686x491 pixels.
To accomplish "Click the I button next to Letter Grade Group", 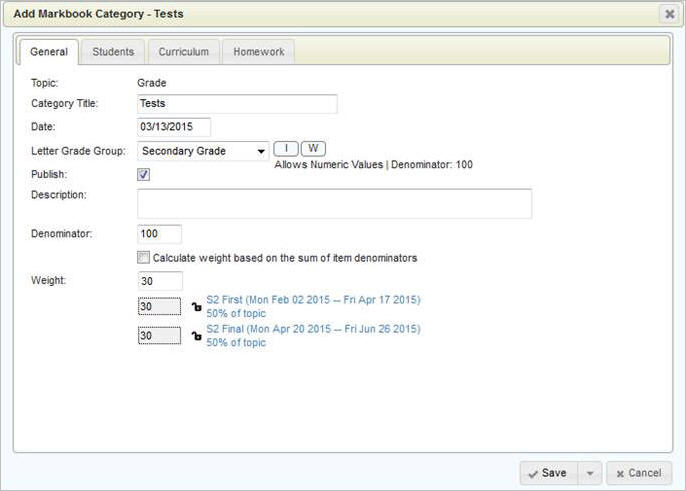I will 286,149.
